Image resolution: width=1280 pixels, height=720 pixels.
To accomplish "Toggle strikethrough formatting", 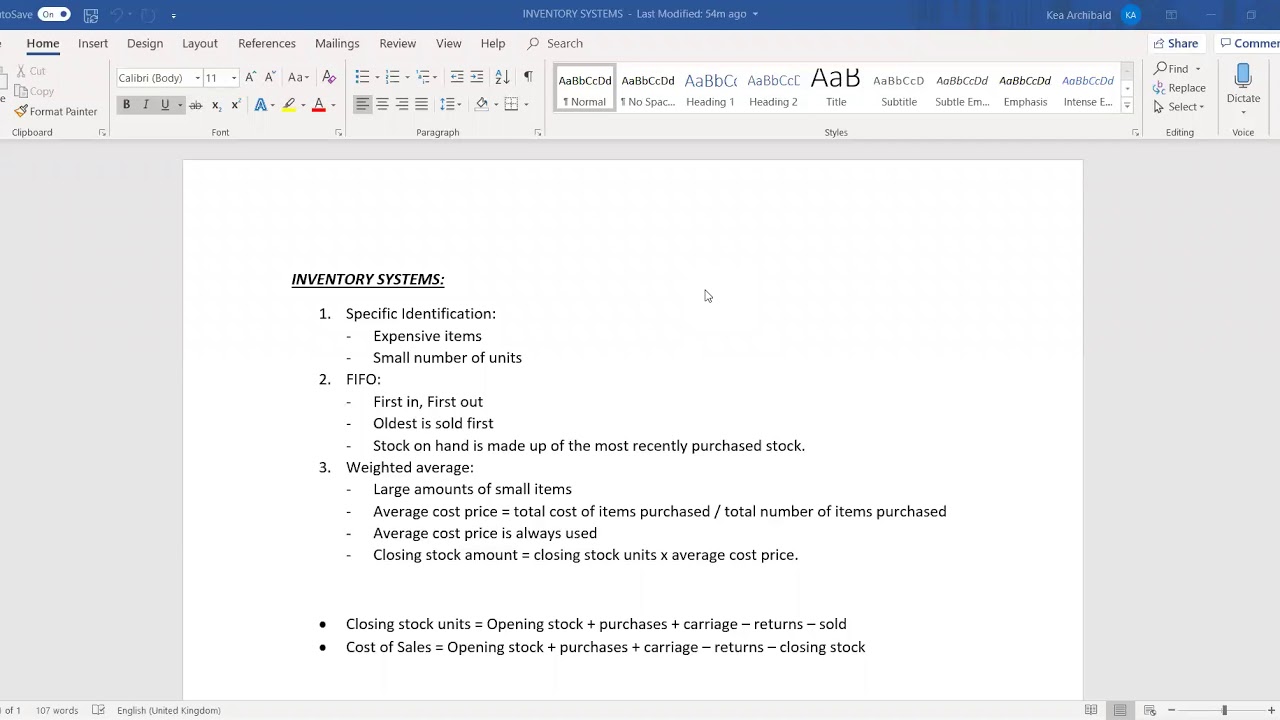I will click(196, 105).
